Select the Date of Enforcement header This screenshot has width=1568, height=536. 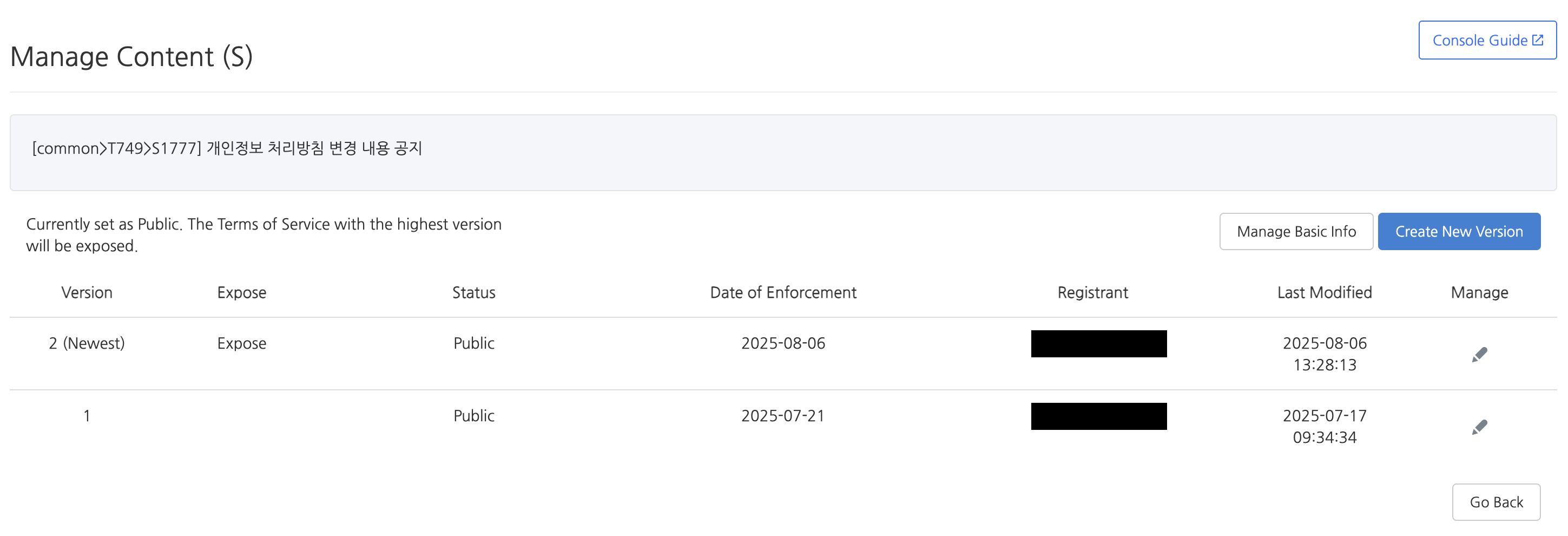tap(783, 292)
